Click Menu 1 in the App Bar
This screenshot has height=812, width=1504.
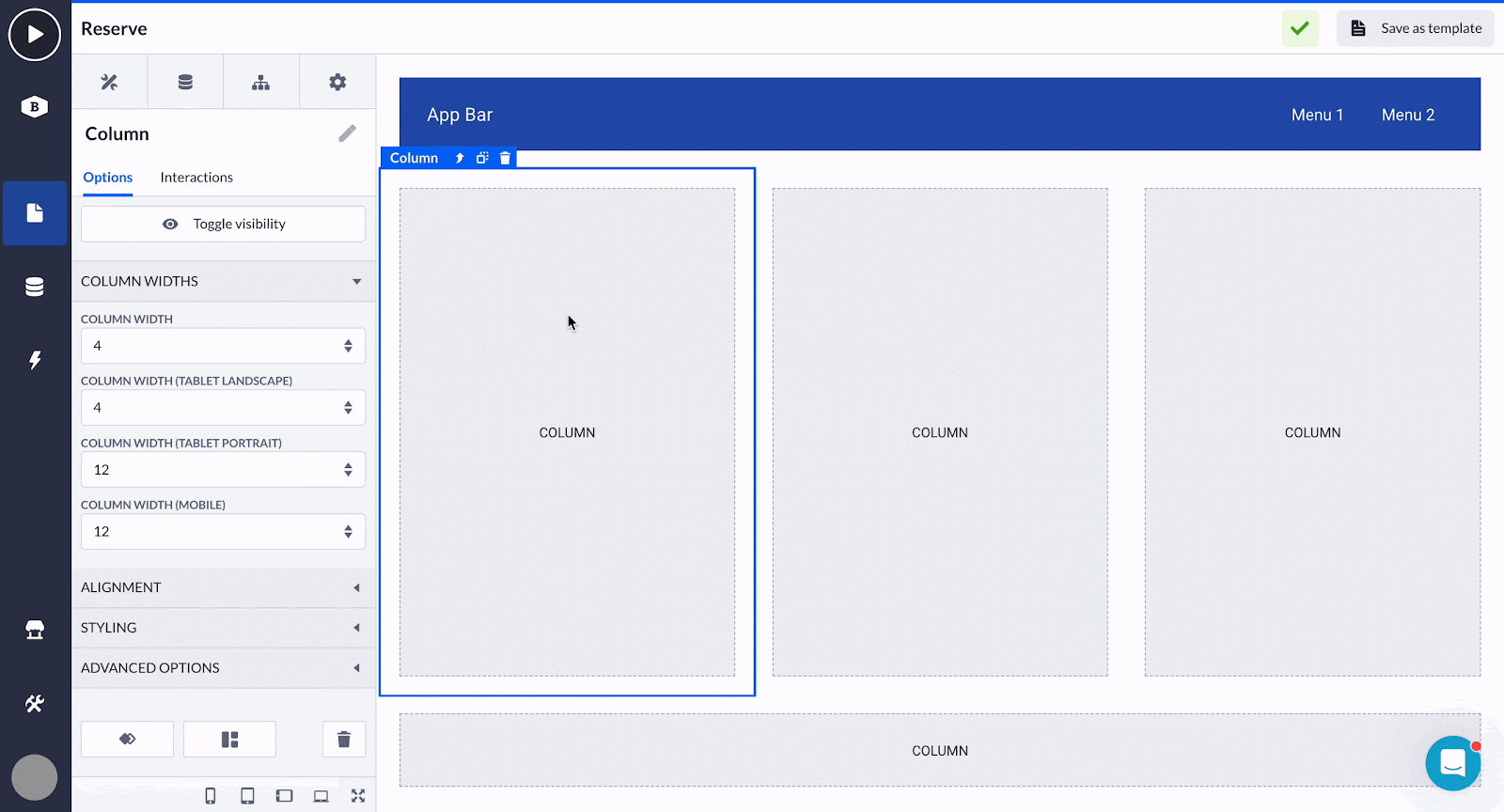click(x=1317, y=115)
